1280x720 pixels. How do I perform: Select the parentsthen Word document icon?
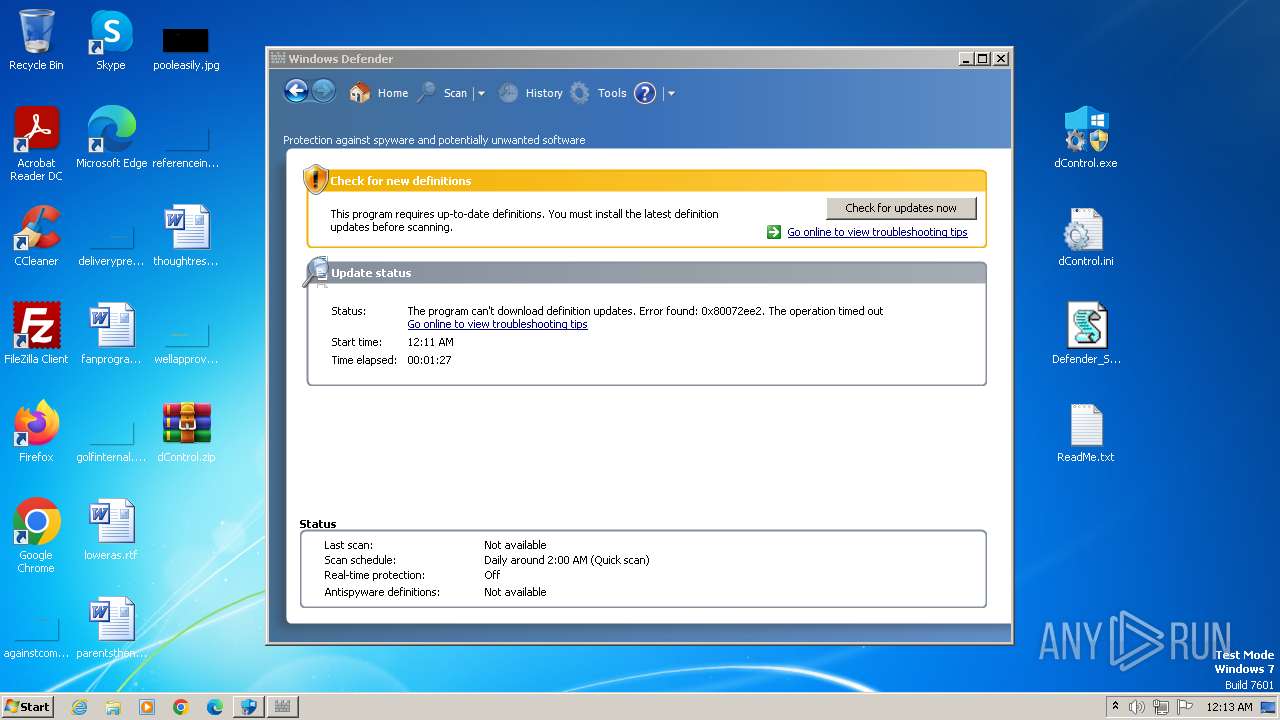tap(111, 628)
